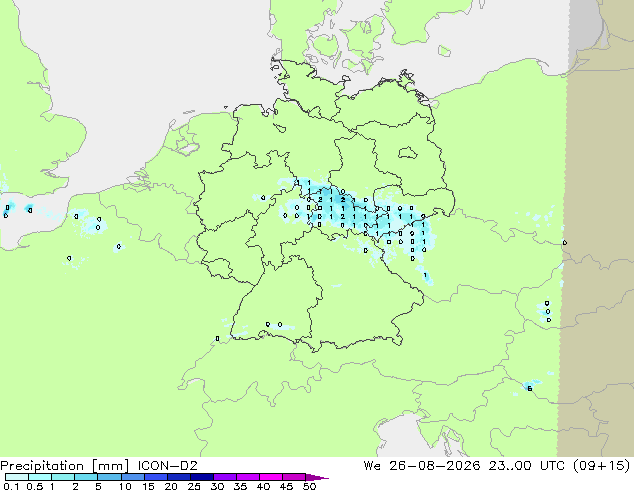This screenshot has height=490, width=634.
Task: Click the '45' legend label
Action: pyautogui.click(x=286, y=486)
